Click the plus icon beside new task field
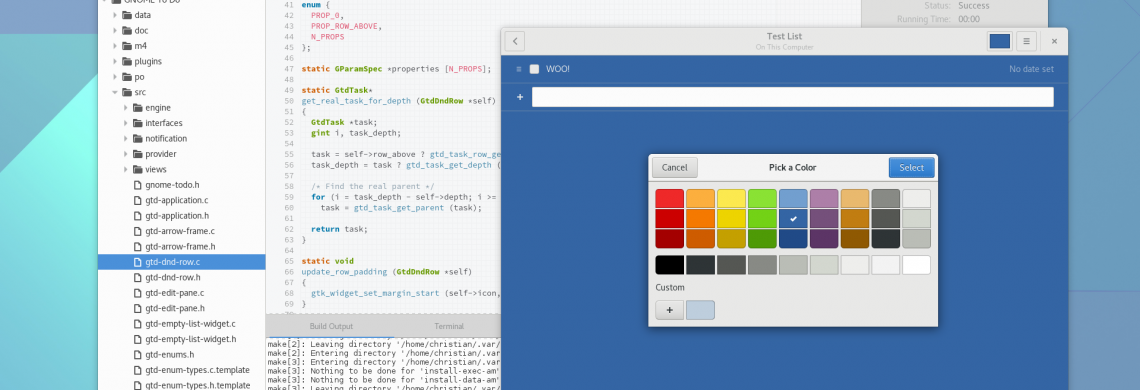This screenshot has width=1140, height=390. click(520, 97)
